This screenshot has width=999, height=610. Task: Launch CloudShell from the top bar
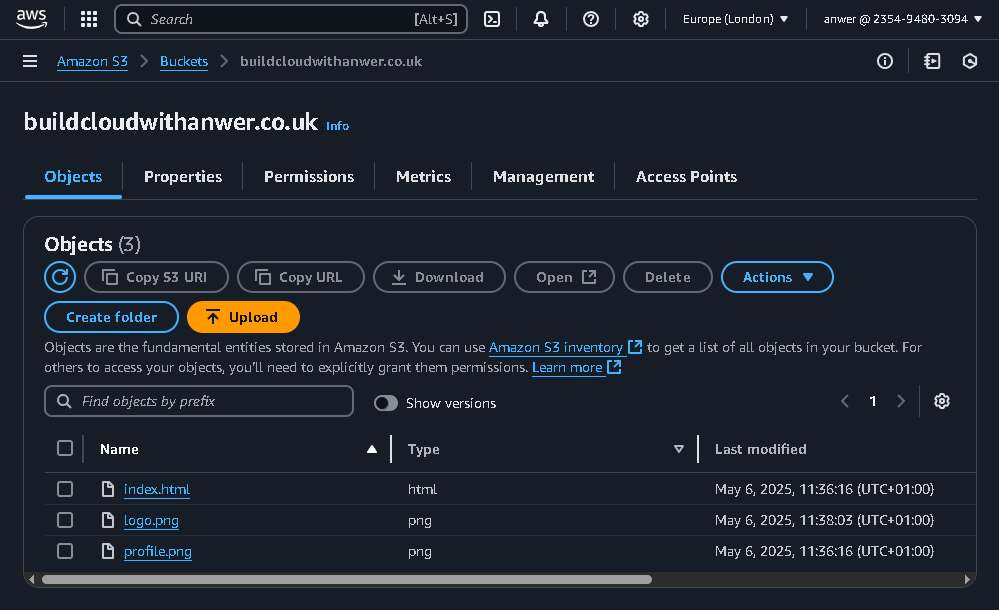pyautogui.click(x=492, y=19)
